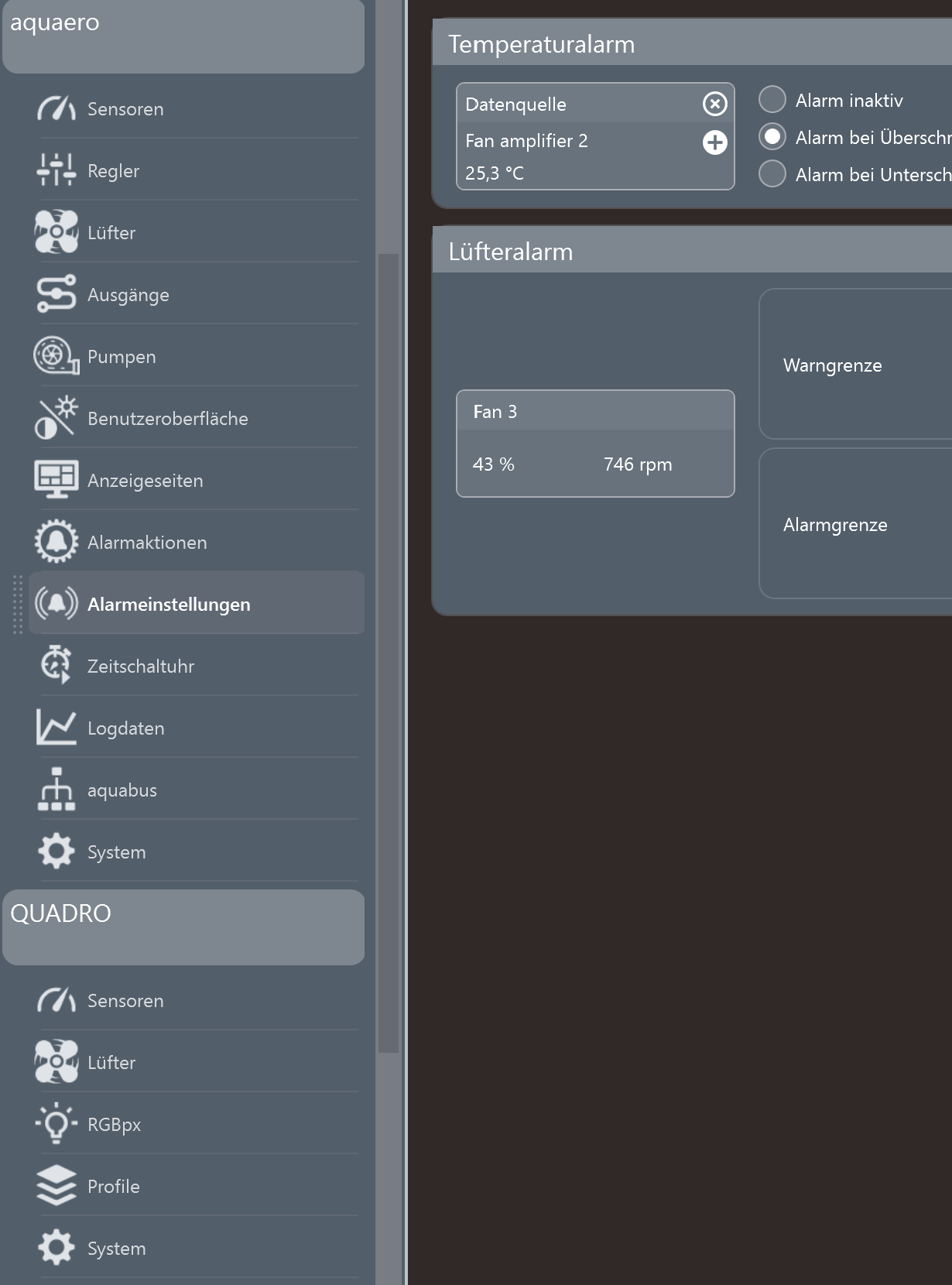Select the 'Alarm inaktiv' radio button
Image resolution: width=952 pixels, height=1285 pixels.
click(772, 100)
